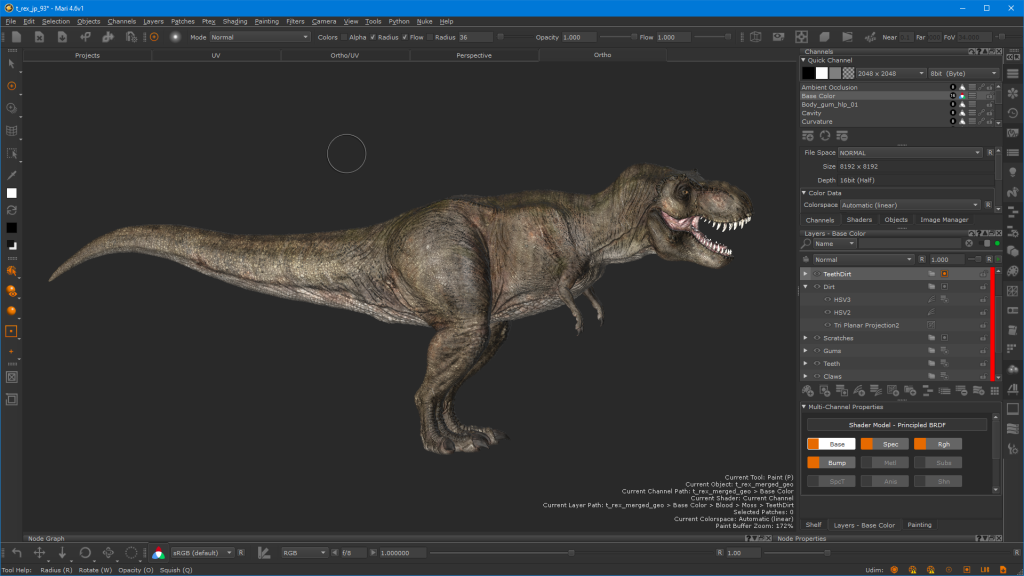Screen dimensions: 1024x576
Task: Hide the Dirt layer group via eye icon
Action: click(817, 287)
